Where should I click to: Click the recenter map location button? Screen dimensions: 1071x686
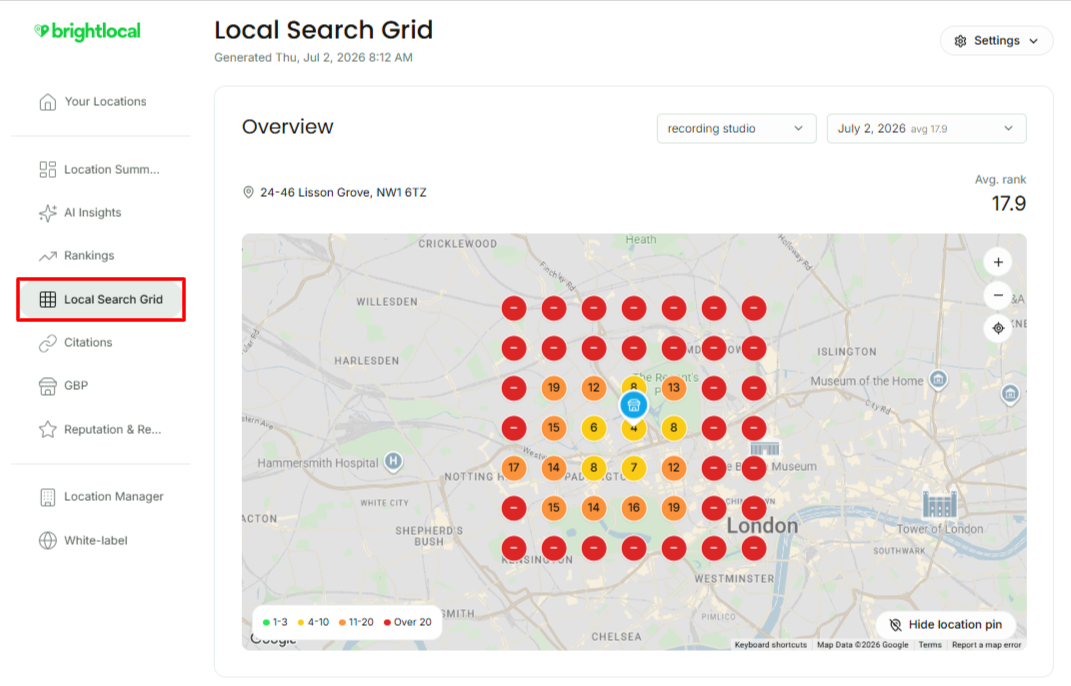click(x=998, y=328)
